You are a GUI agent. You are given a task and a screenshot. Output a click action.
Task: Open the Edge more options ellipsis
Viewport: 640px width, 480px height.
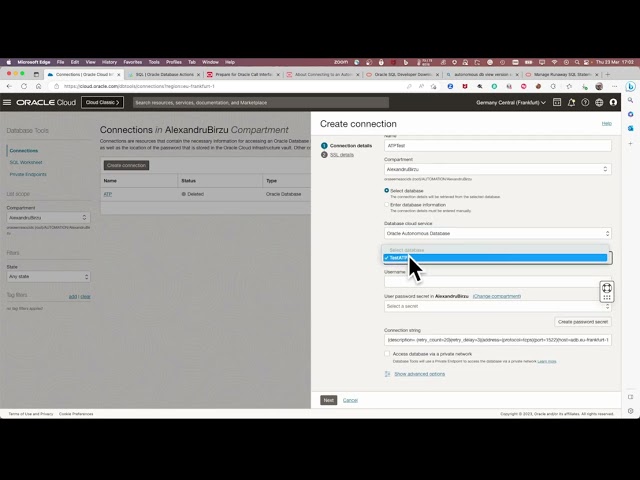pyautogui.click(x=614, y=87)
